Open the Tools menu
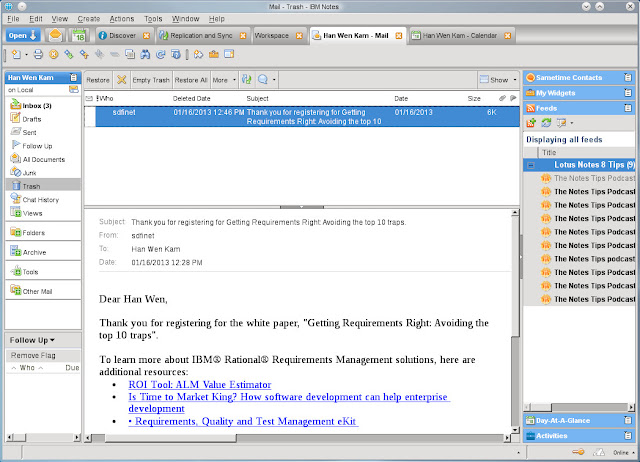Screen dimensions: 640x462 [153, 19]
